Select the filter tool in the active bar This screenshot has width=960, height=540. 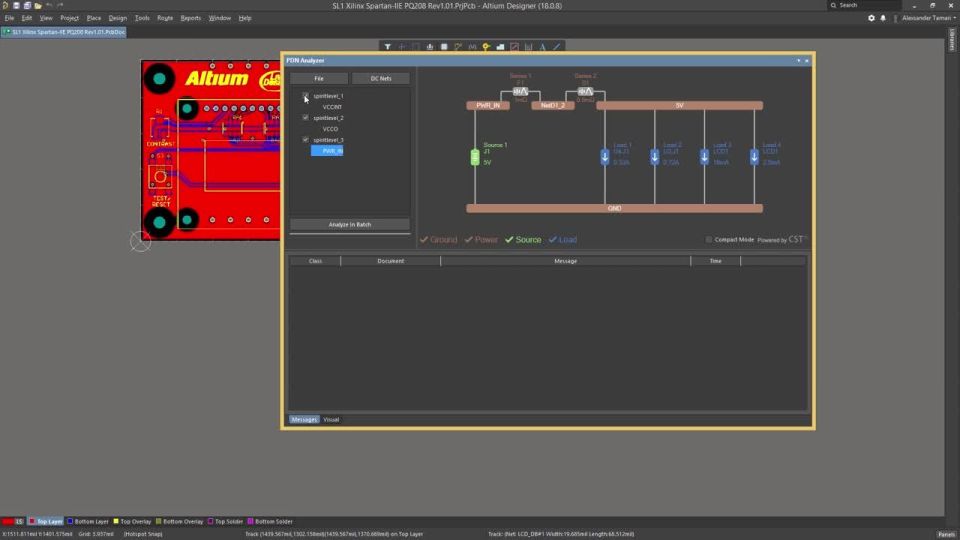pyautogui.click(x=388, y=47)
